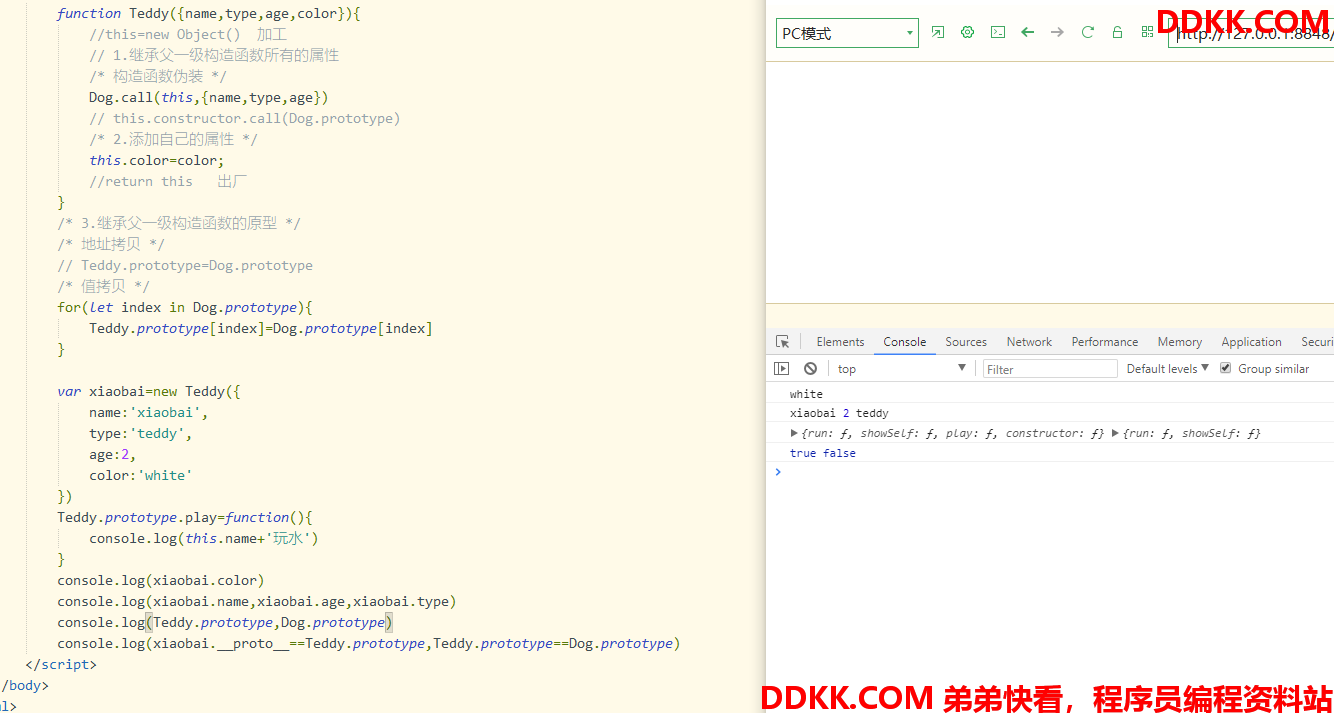Click the 'console.log(xiaobai.color)' line
Image resolution: width=1334 pixels, height=713 pixels.
pyautogui.click(x=161, y=580)
